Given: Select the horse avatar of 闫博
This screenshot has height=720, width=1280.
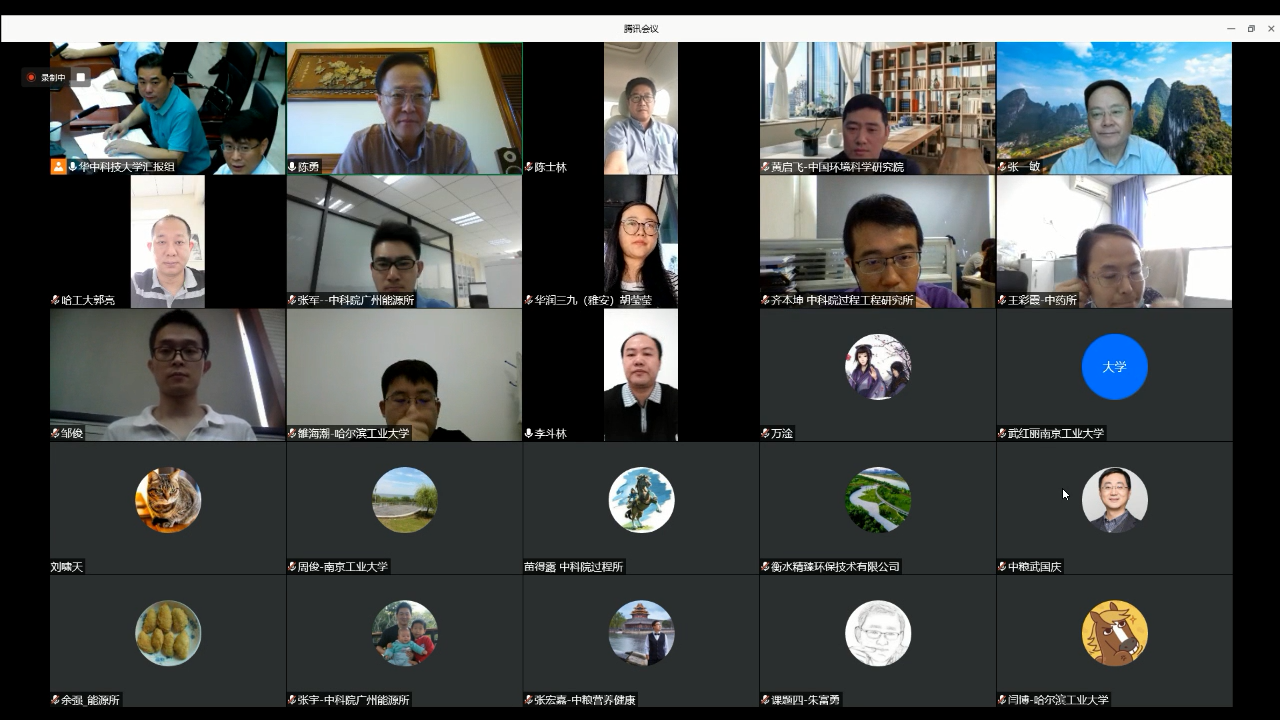Looking at the screenshot, I should [1114, 633].
